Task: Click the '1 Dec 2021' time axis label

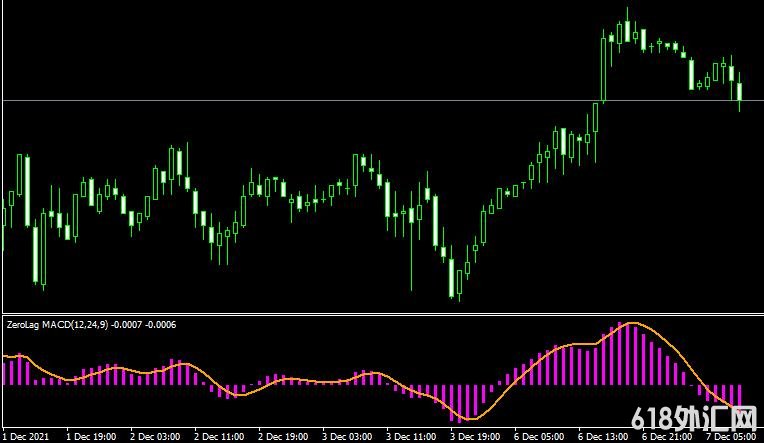Action: (26, 437)
